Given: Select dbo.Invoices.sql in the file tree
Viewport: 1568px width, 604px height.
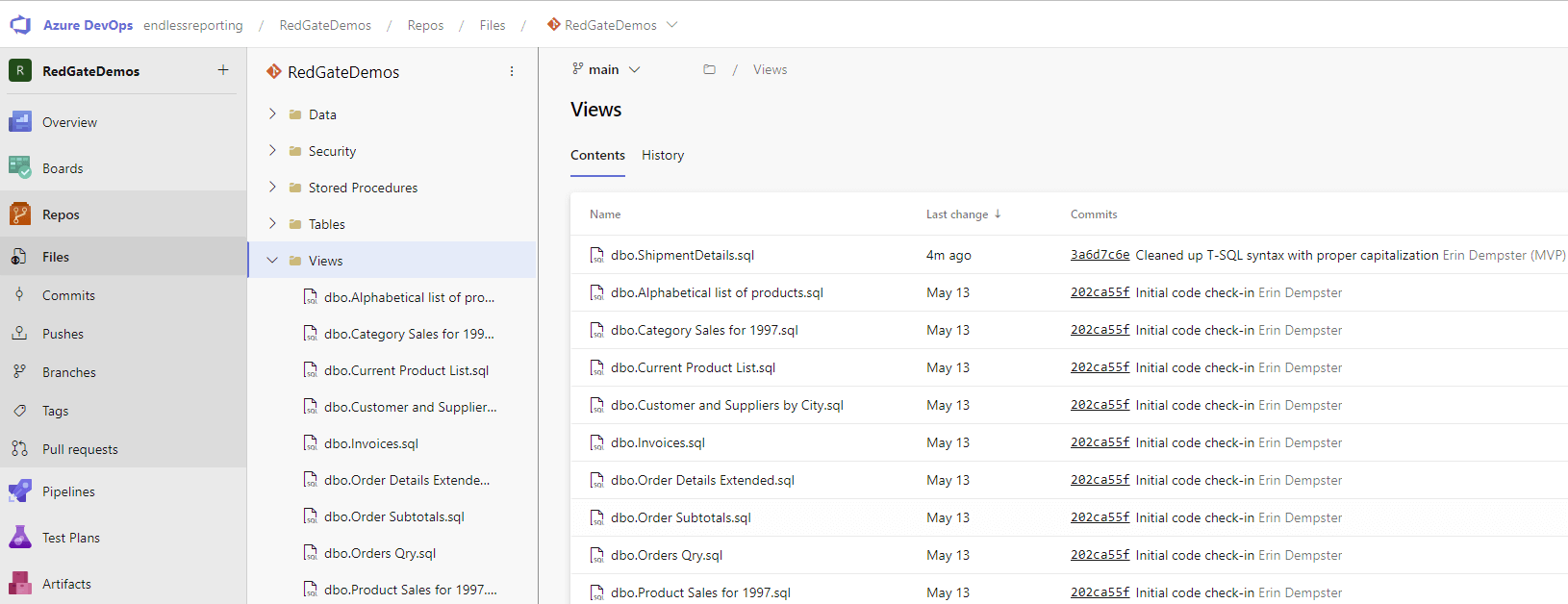Looking at the screenshot, I should (370, 443).
